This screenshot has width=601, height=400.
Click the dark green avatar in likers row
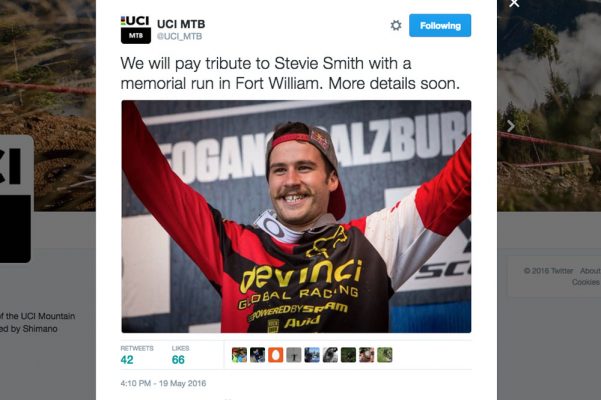click(x=348, y=355)
